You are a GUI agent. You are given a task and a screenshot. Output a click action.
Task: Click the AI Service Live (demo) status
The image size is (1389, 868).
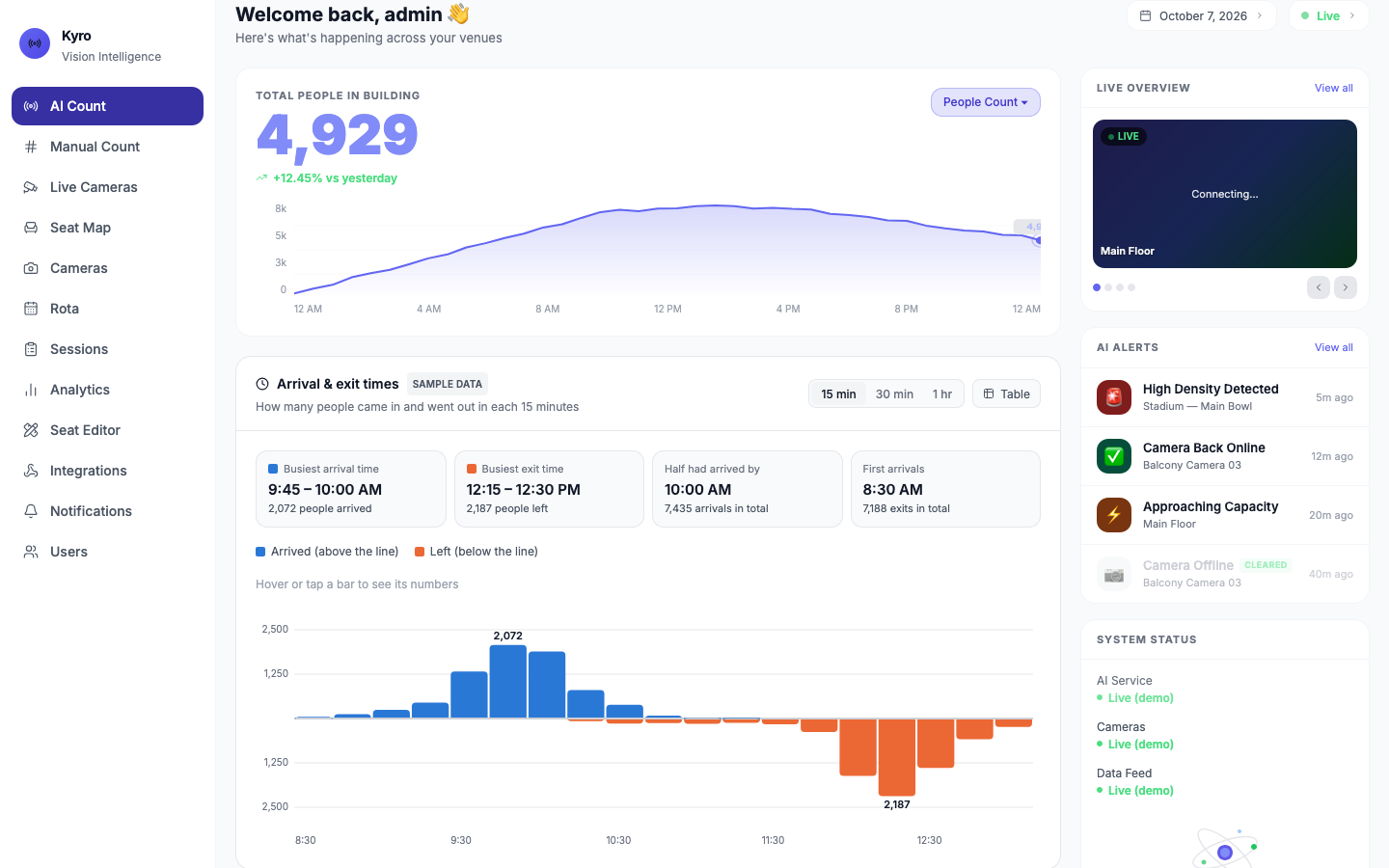pos(1135,698)
